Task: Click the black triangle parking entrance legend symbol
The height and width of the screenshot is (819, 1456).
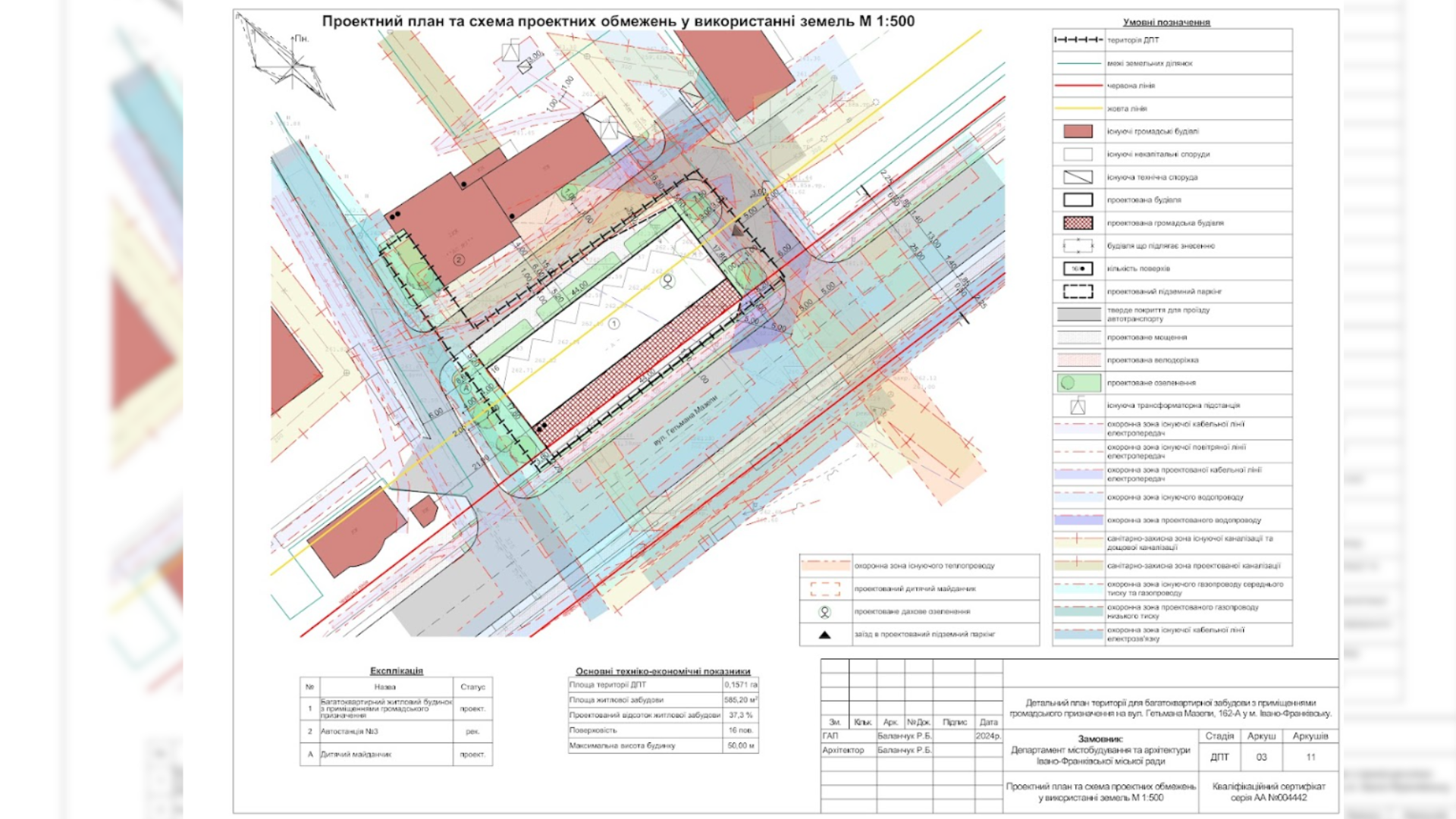Action: pyautogui.click(x=825, y=635)
